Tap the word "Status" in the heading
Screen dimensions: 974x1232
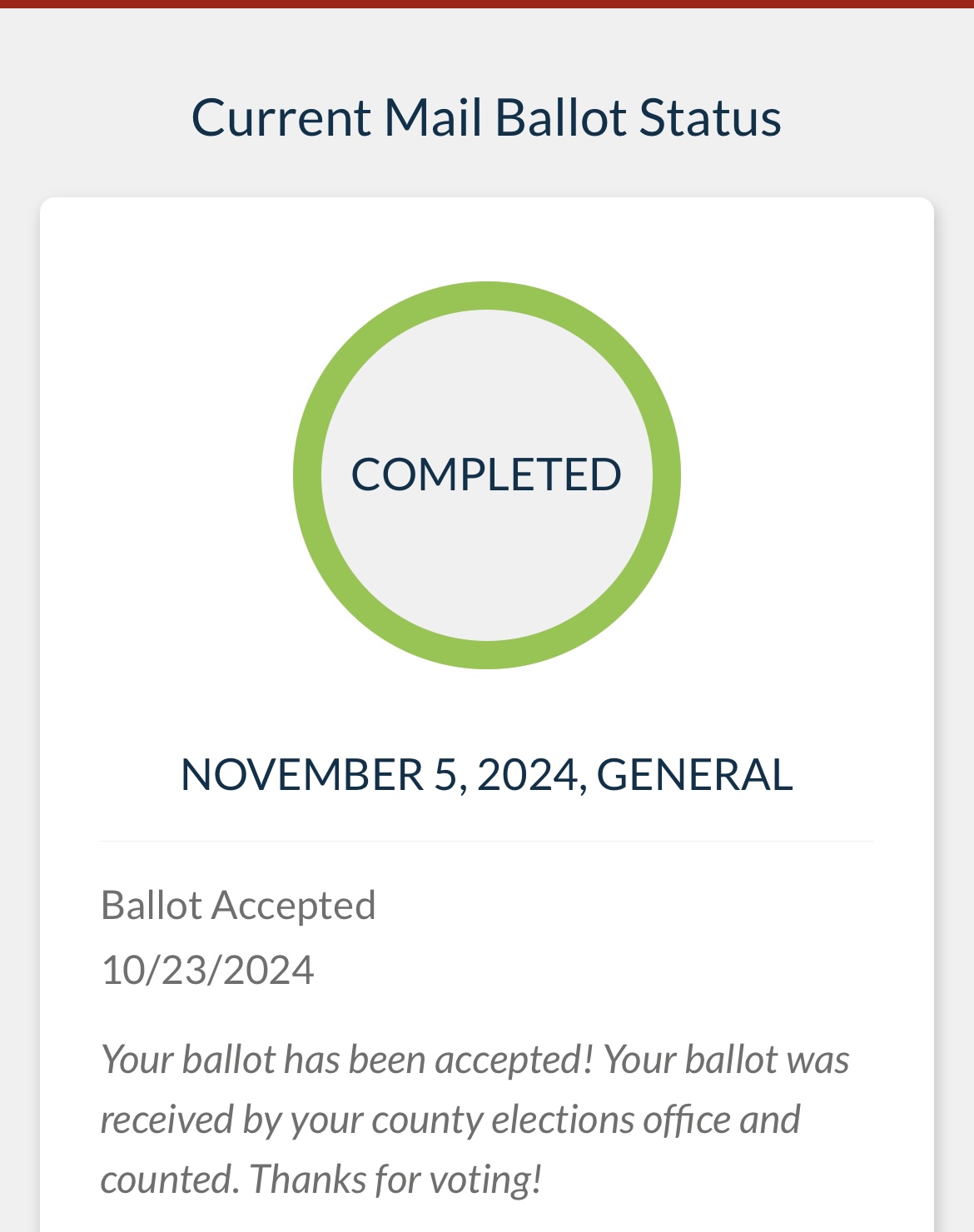(710, 117)
